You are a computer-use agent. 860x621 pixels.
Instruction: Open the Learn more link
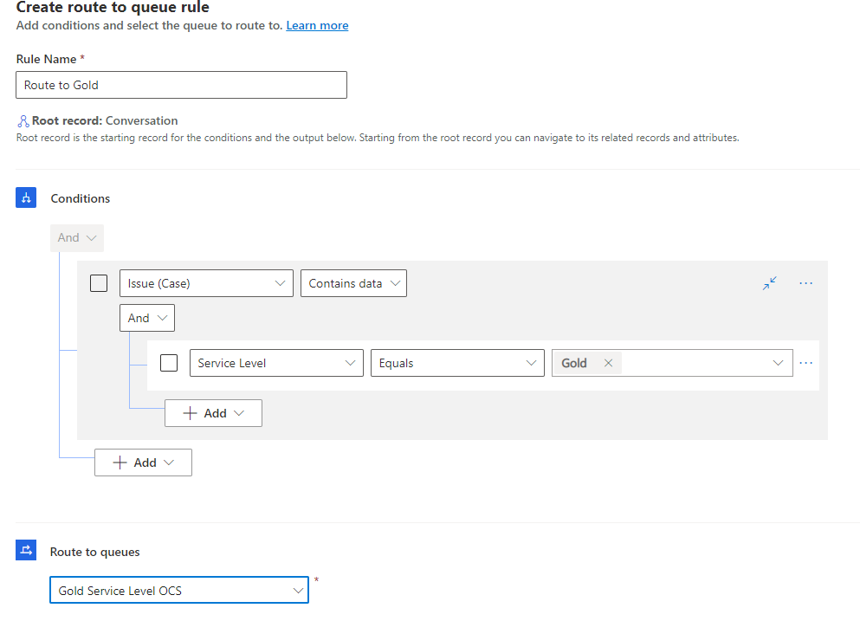pos(317,26)
